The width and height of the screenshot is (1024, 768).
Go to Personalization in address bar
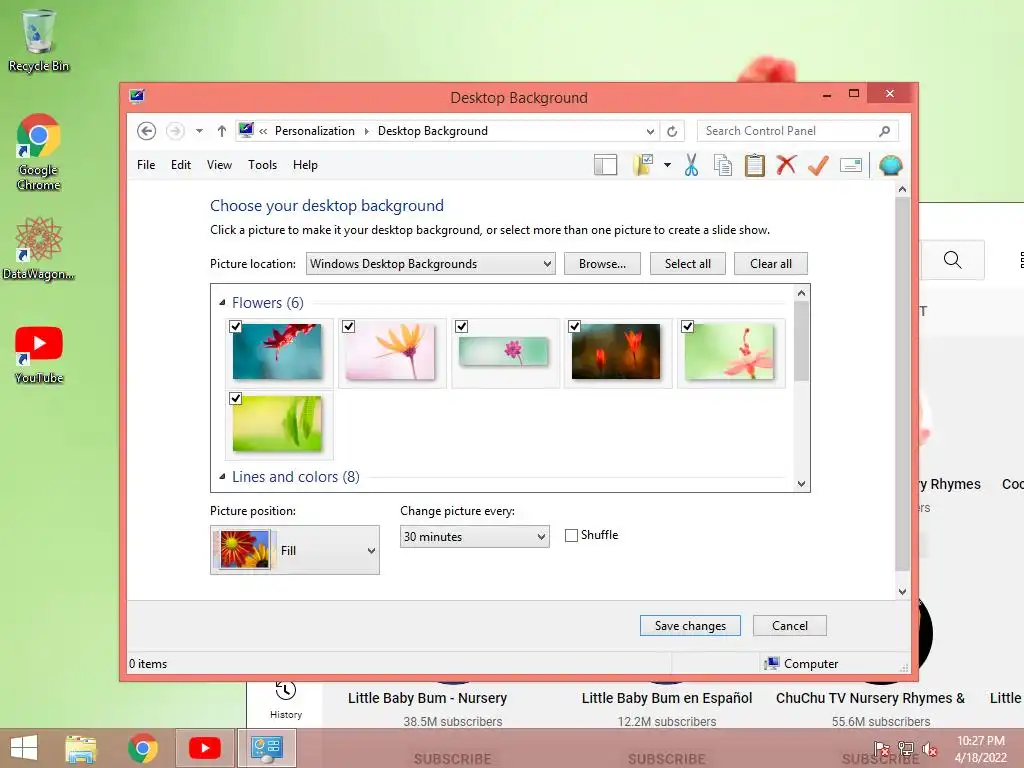point(315,131)
